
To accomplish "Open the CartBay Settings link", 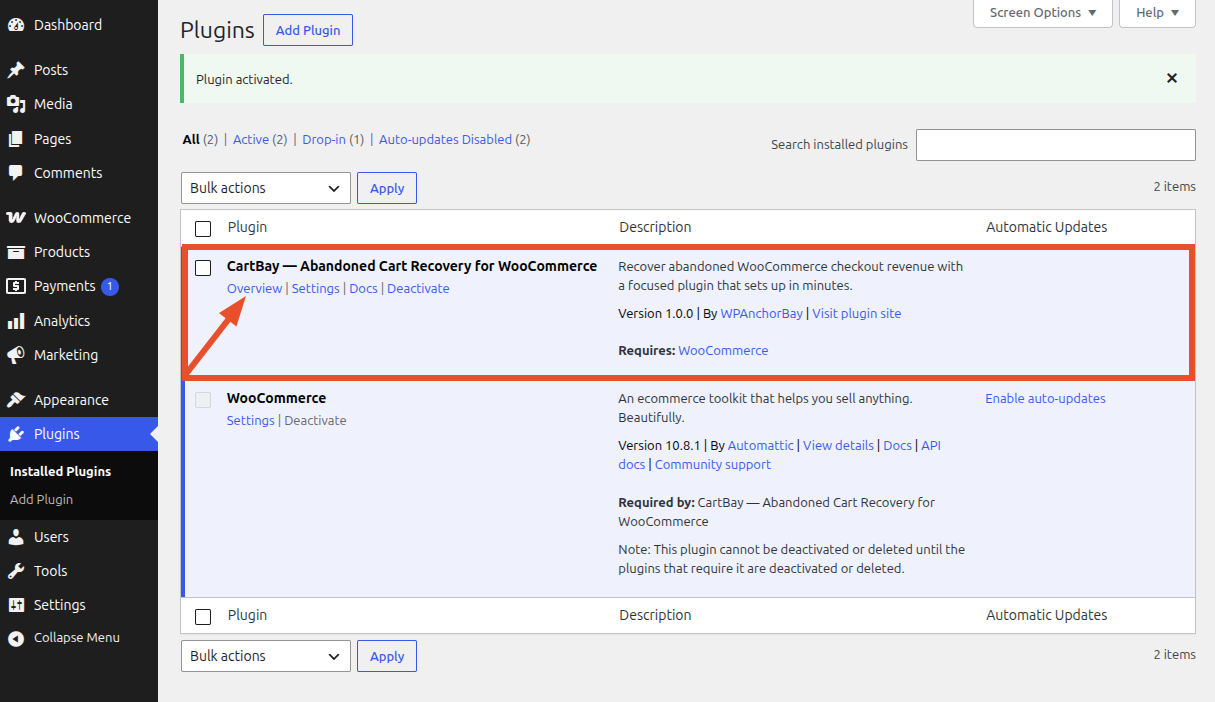I will 316,288.
